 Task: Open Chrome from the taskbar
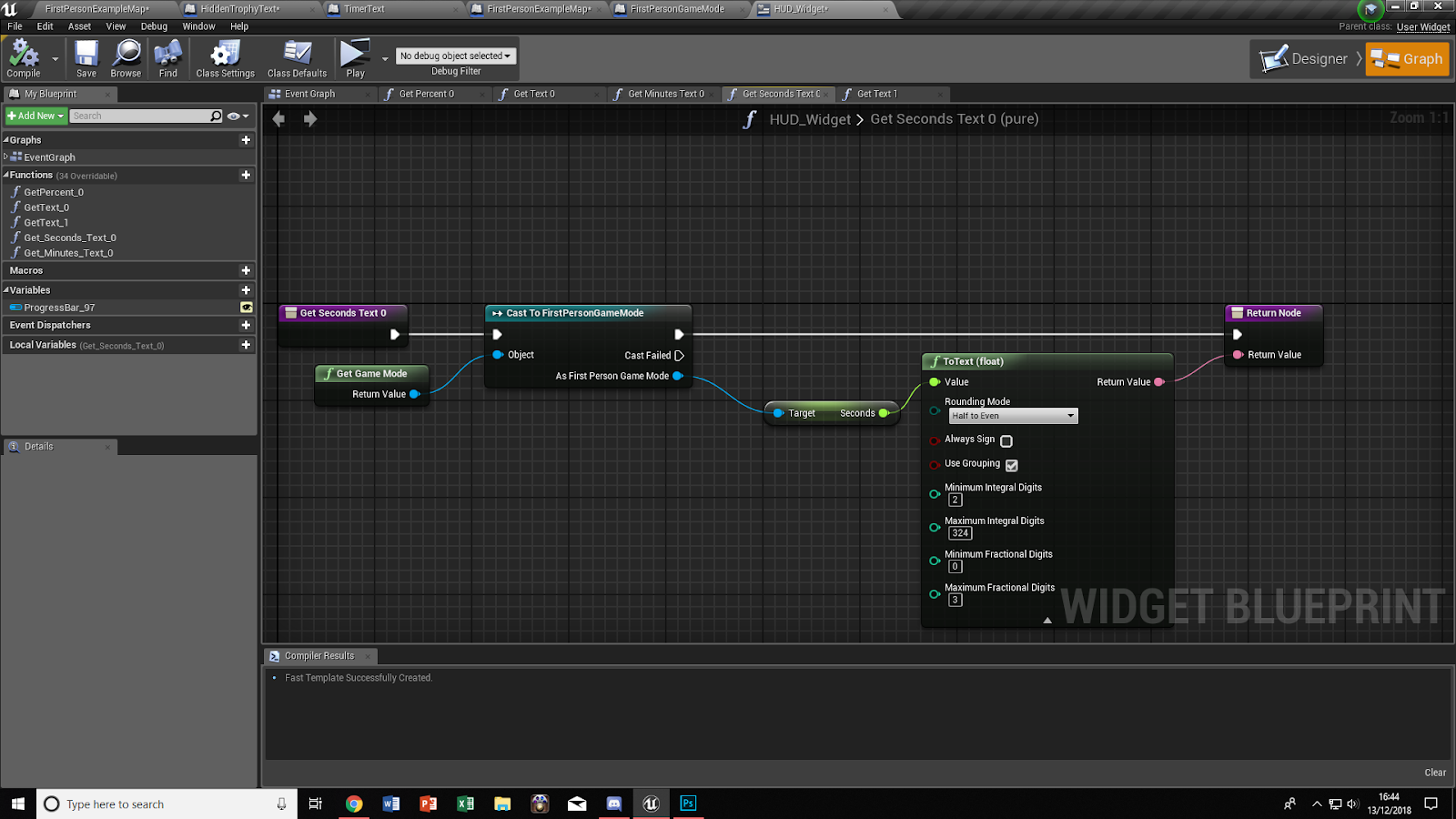[x=354, y=804]
